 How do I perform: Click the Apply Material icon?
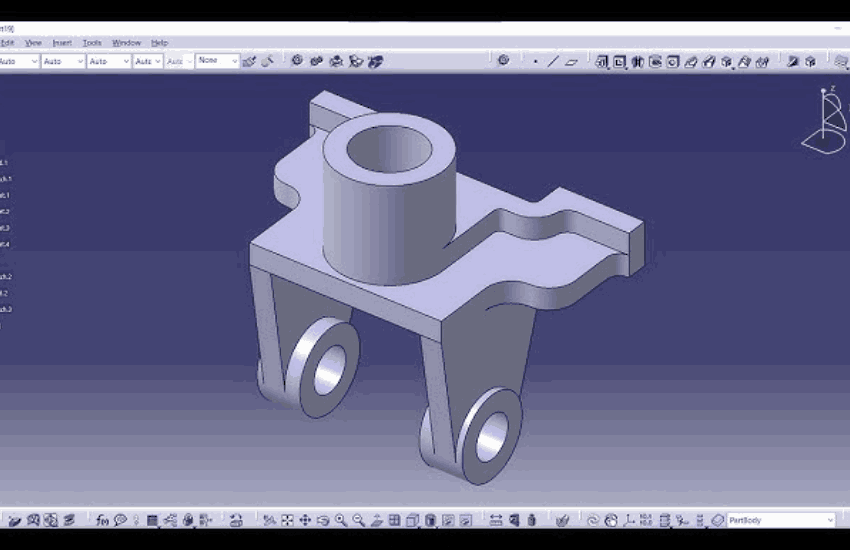[563, 520]
